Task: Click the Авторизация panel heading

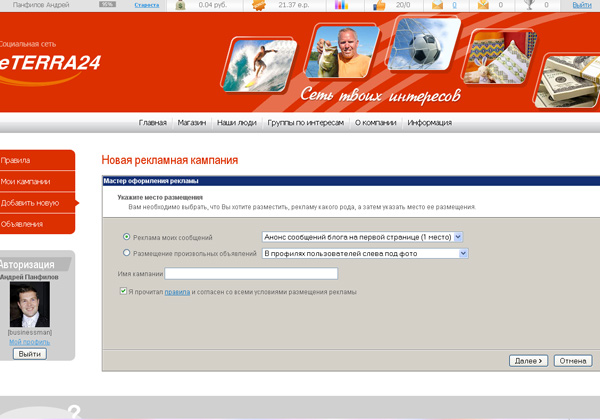Action: pyautogui.click(x=27, y=264)
